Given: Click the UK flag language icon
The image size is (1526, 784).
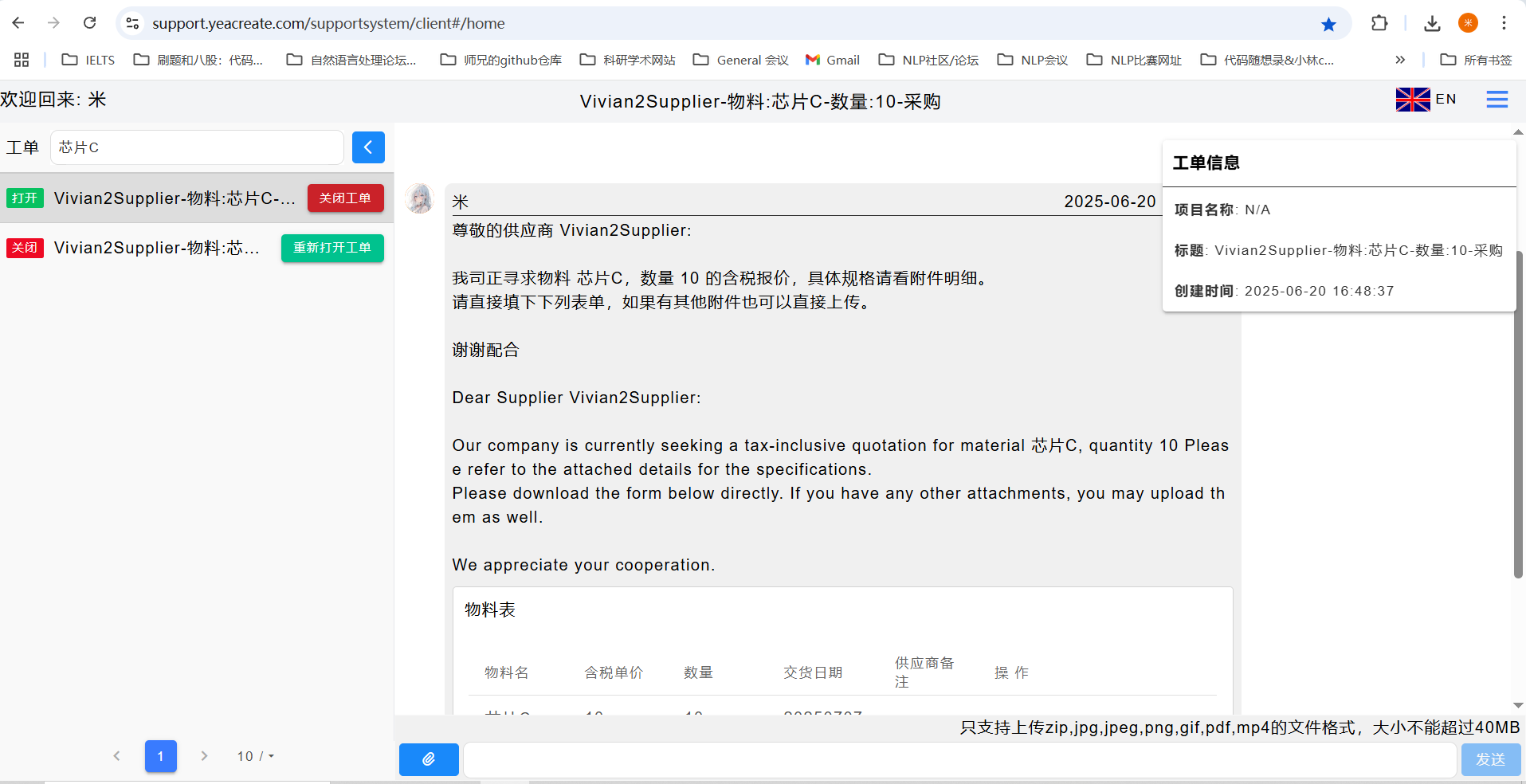Looking at the screenshot, I should [x=1412, y=100].
